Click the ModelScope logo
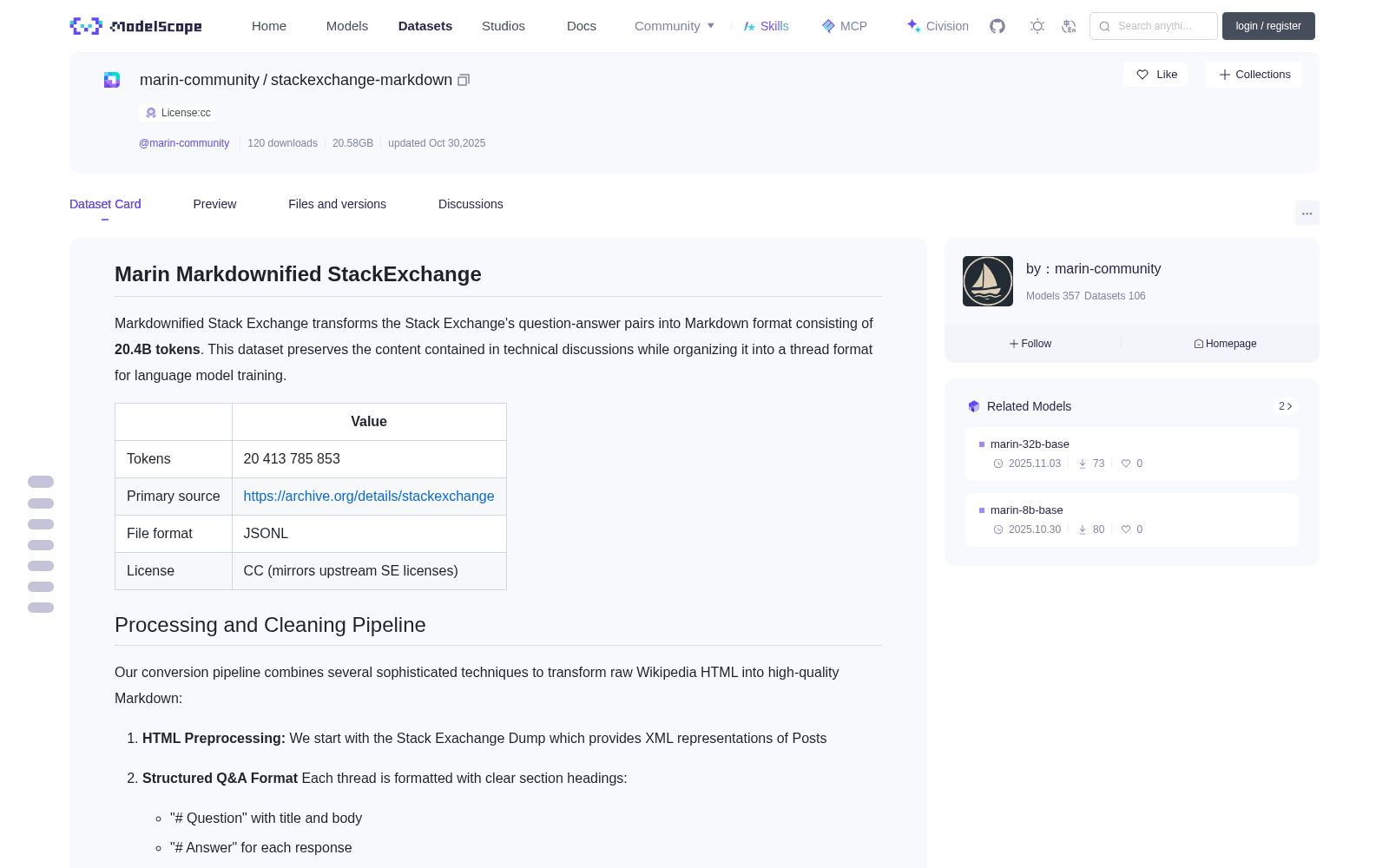The image size is (1389, 868). (136, 26)
